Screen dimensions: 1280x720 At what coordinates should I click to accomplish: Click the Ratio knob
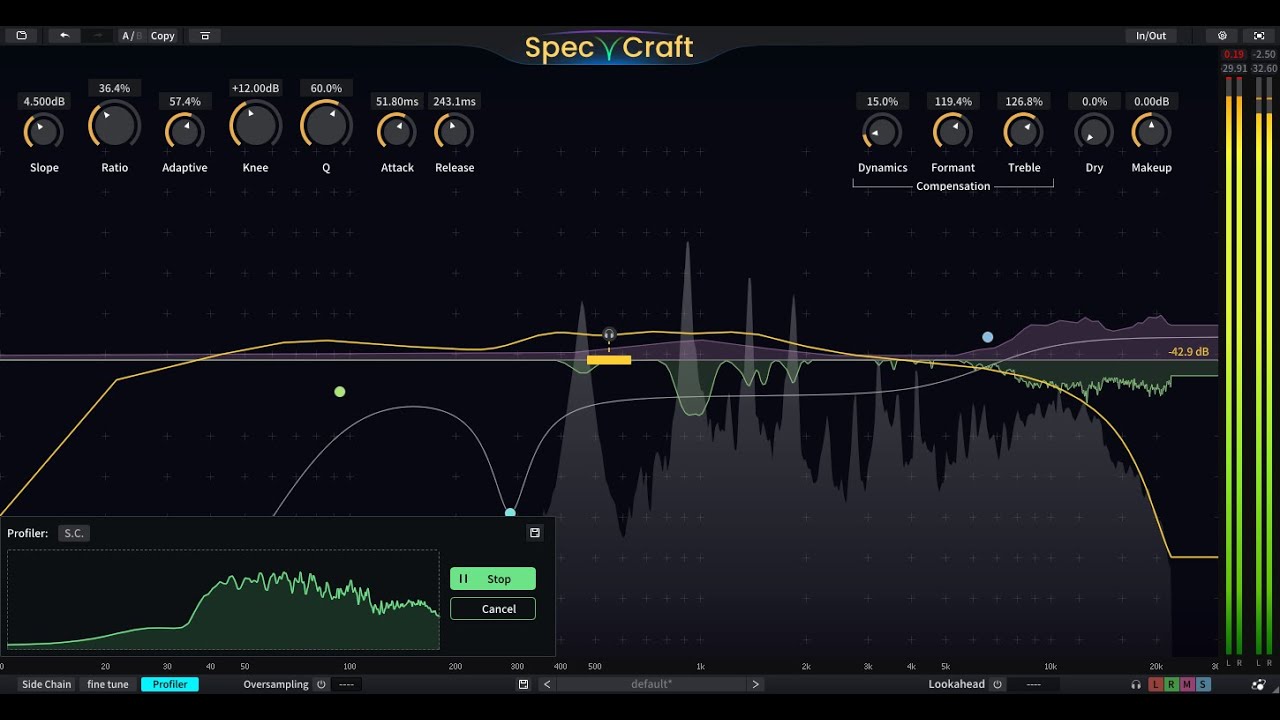[115, 126]
